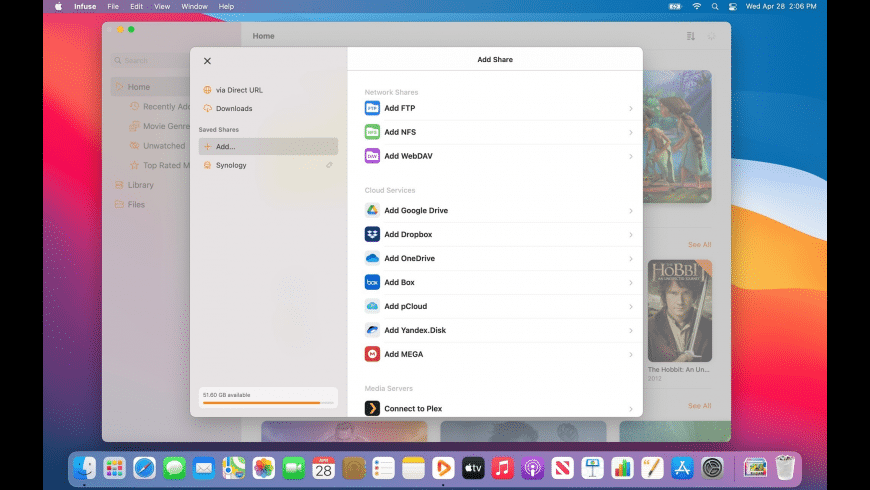This screenshot has width=870, height=490.
Task: Click the pCloud logo icon
Action: point(372,306)
